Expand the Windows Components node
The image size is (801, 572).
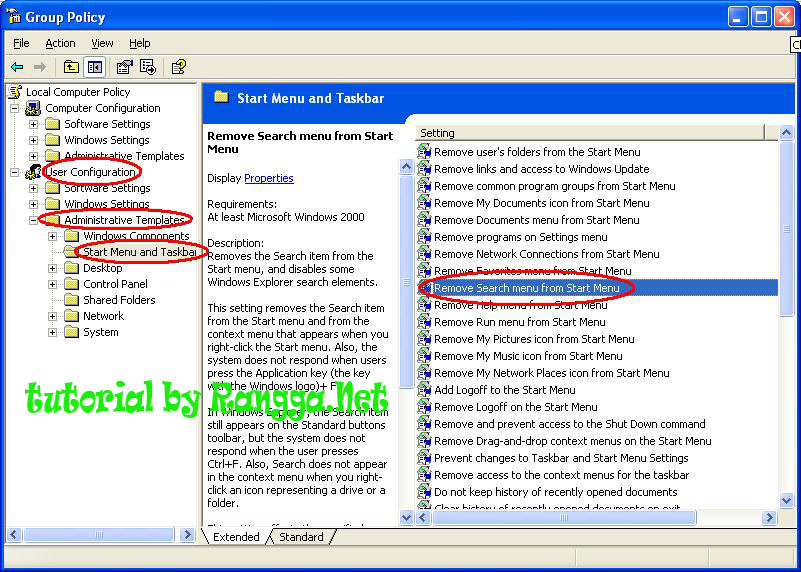(x=53, y=236)
